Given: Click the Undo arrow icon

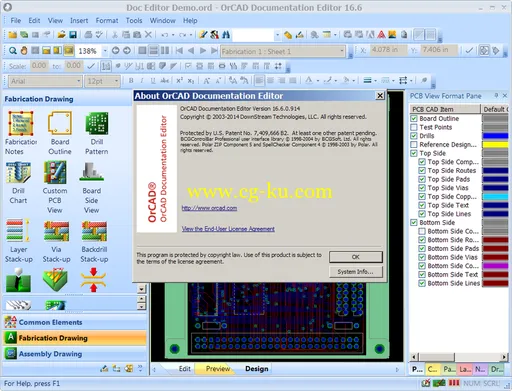Looking at the screenshot, I should tap(164, 34).
